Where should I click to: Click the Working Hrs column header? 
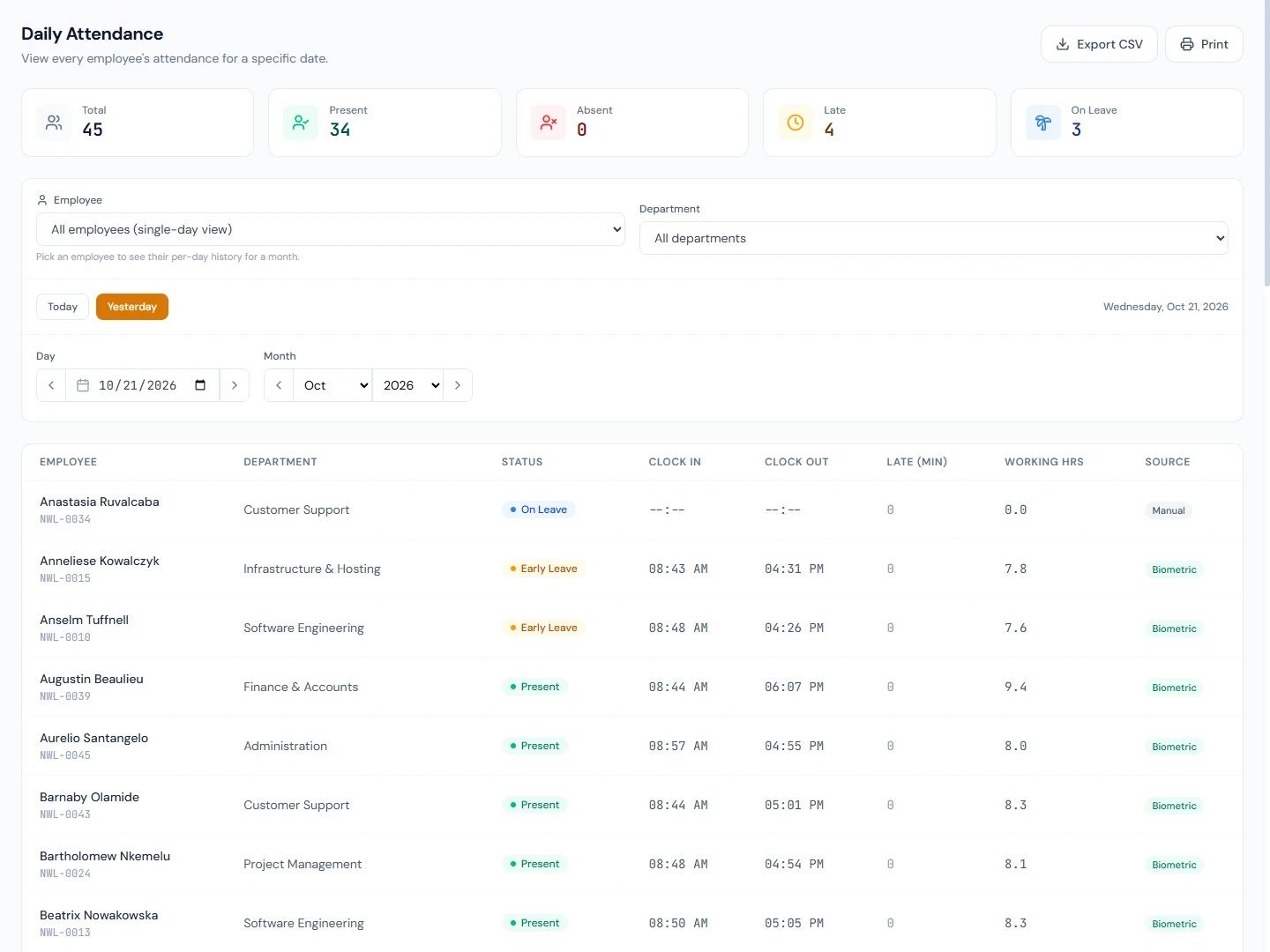coord(1044,462)
